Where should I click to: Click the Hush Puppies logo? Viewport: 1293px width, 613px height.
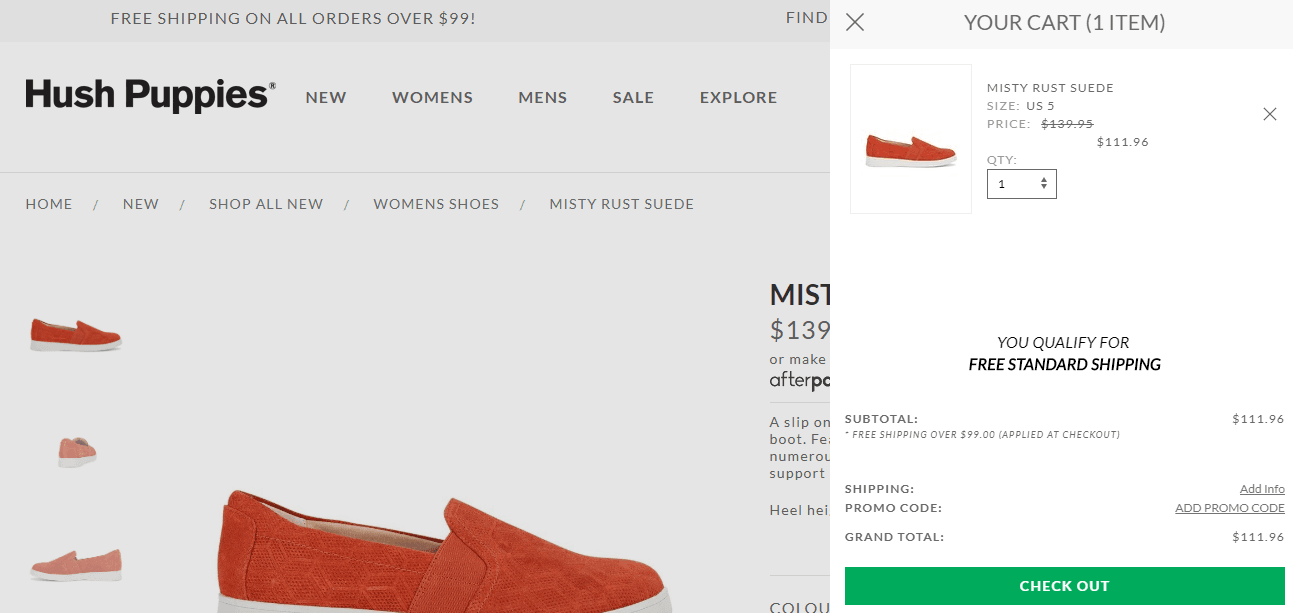150,96
